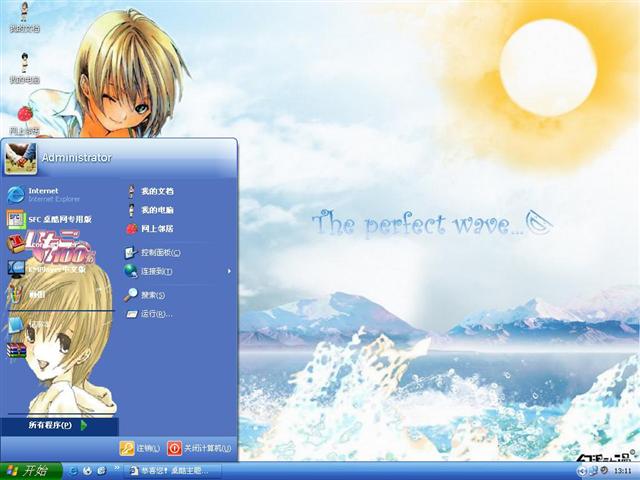Click the 开始 Start button
This screenshot has height=480, width=640.
31,471
